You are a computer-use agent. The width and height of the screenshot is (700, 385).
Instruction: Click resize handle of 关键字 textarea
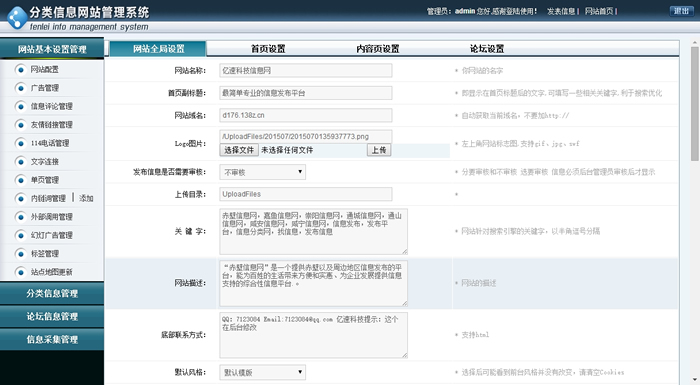coord(404,251)
